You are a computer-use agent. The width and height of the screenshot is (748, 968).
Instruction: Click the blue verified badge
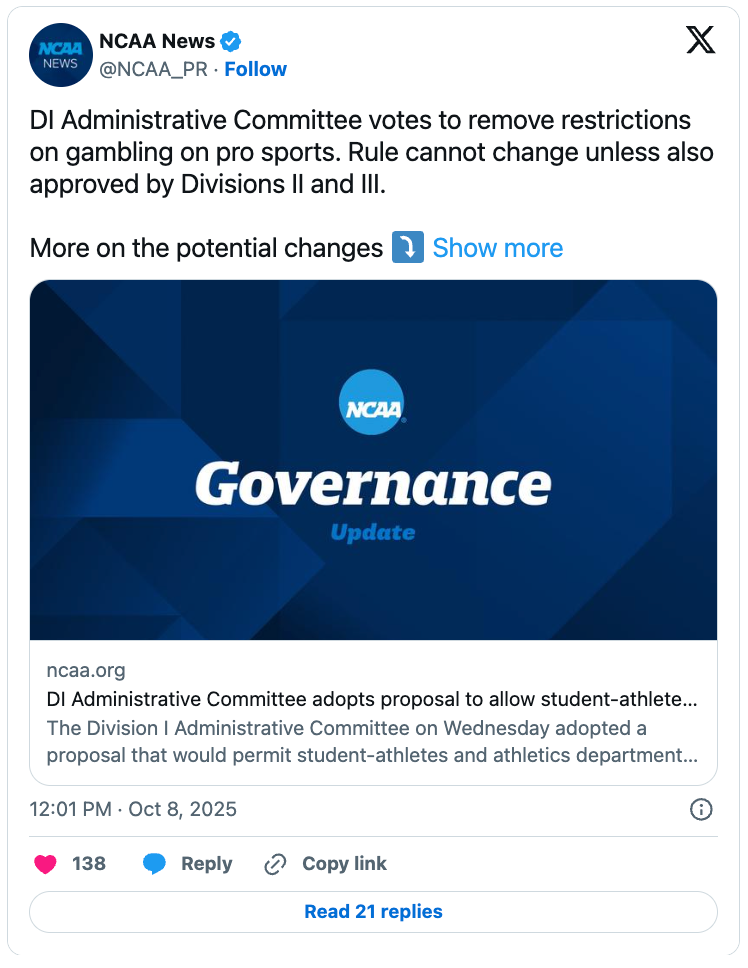pyautogui.click(x=231, y=42)
